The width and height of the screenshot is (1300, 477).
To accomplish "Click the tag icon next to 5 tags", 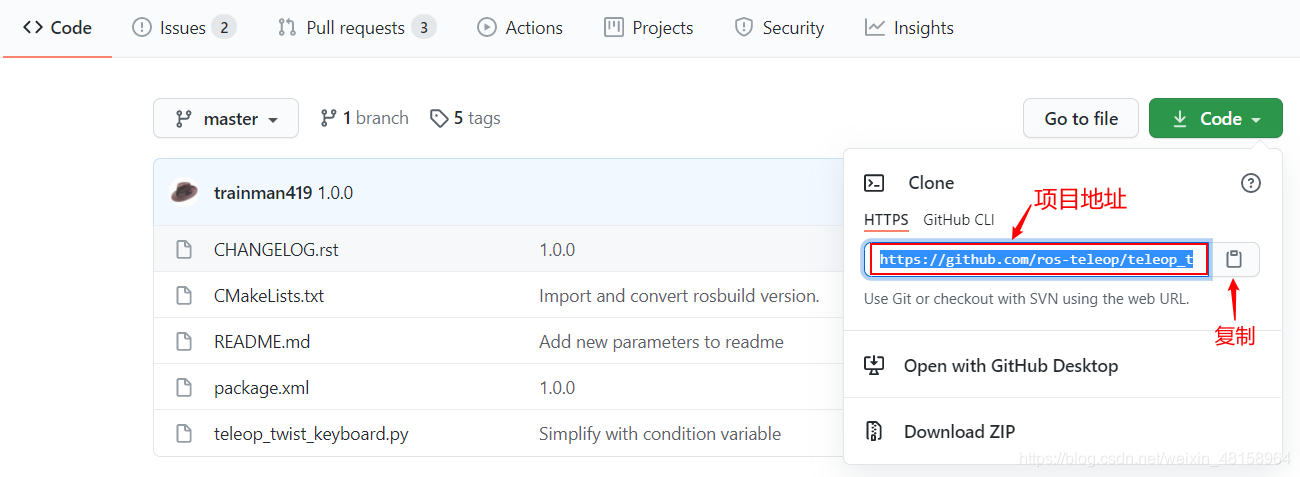I will coord(439,118).
